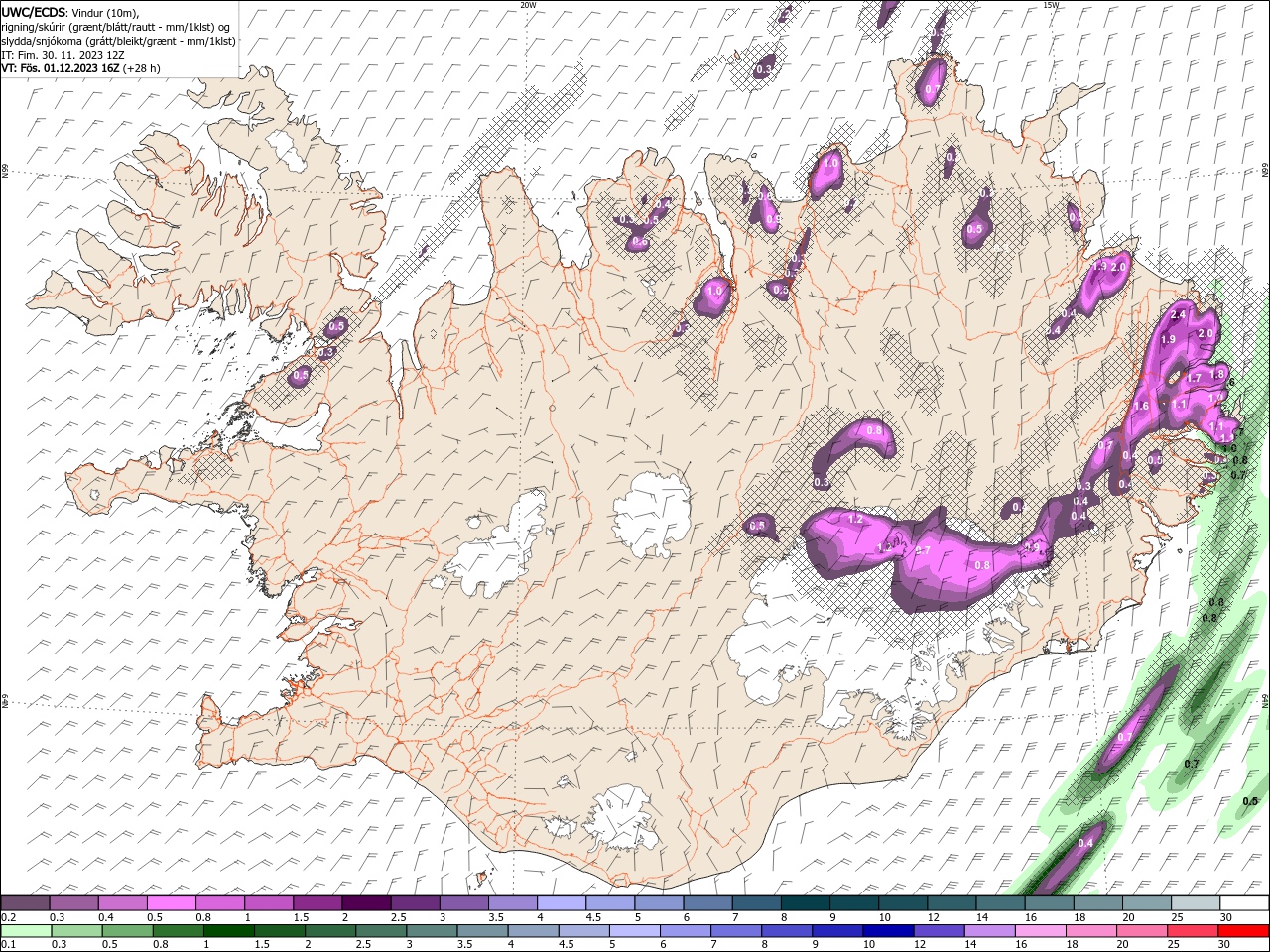The height and width of the screenshot is (952, 1270).
Task: Choose the 1.5 swatch in the purple snow scale
Action: (x=317, y=903)
